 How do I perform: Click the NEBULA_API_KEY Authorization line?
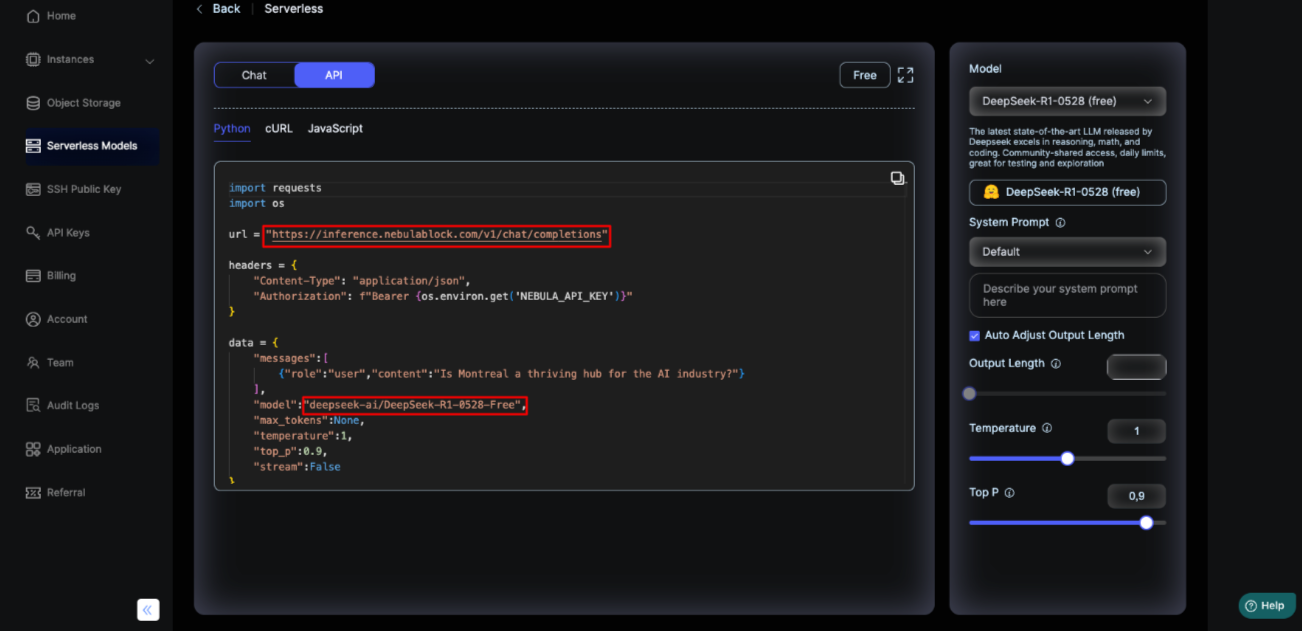click(x=443, y=297)
